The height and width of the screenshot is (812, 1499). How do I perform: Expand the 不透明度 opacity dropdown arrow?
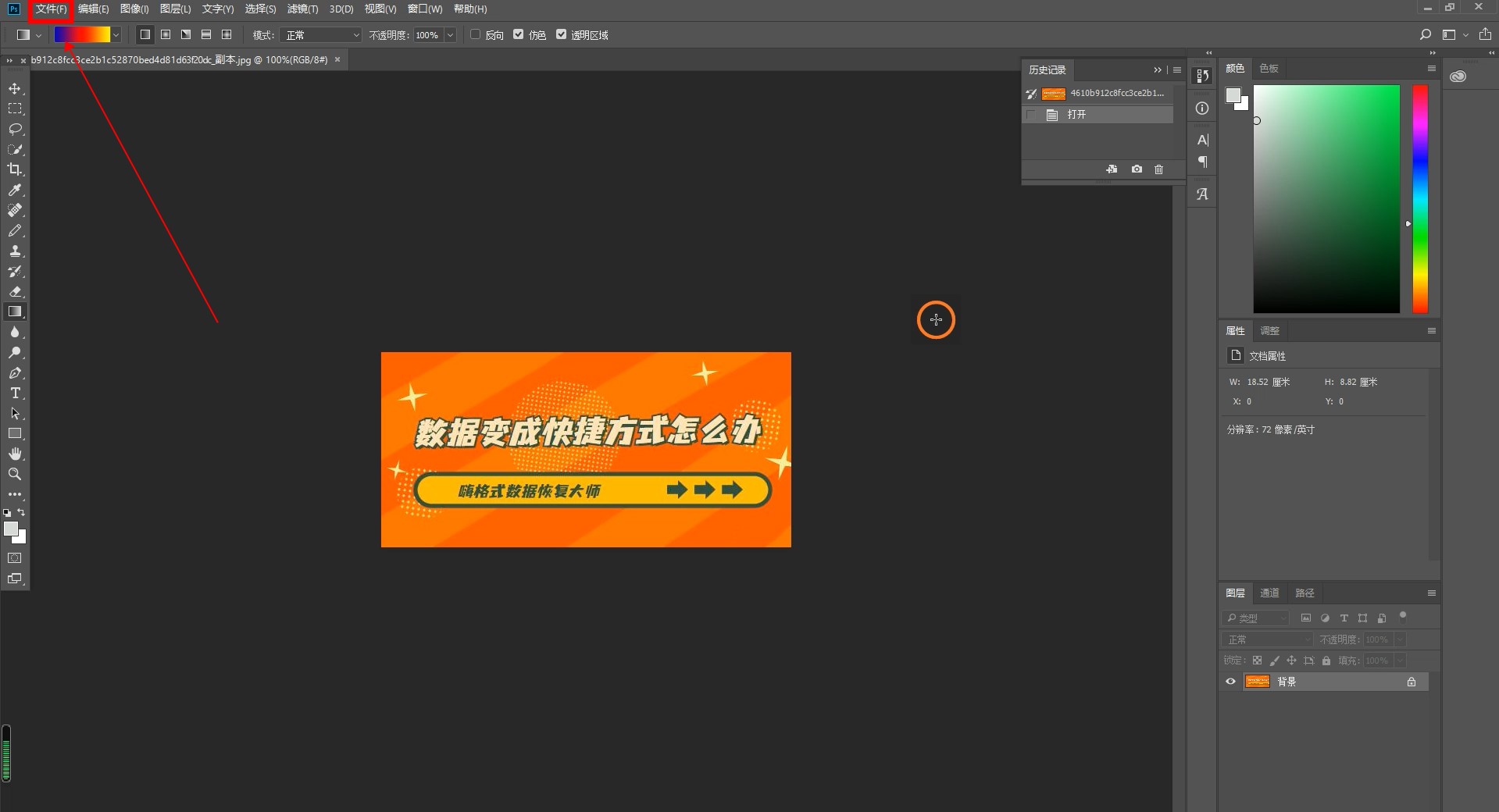coord(450,35)
